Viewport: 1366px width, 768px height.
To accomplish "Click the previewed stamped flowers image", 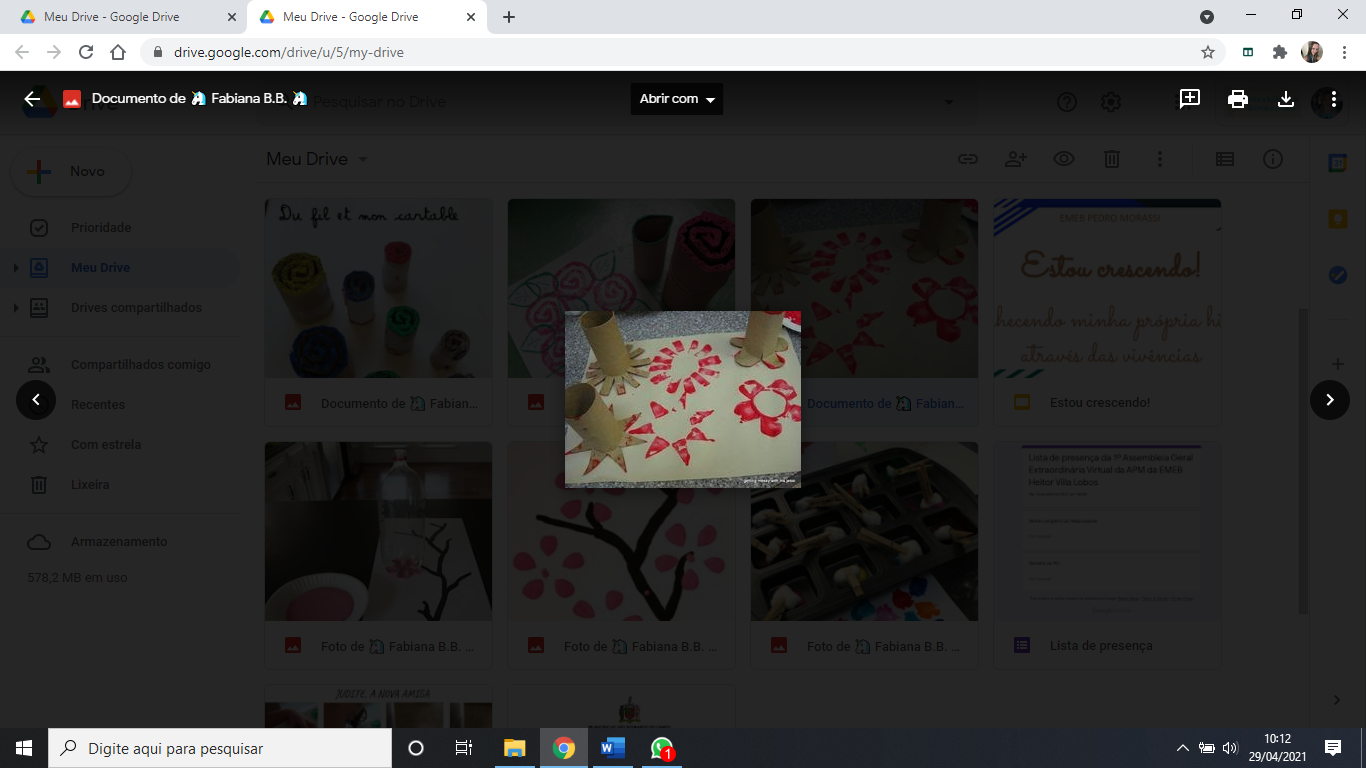I will tap(683, 399).
